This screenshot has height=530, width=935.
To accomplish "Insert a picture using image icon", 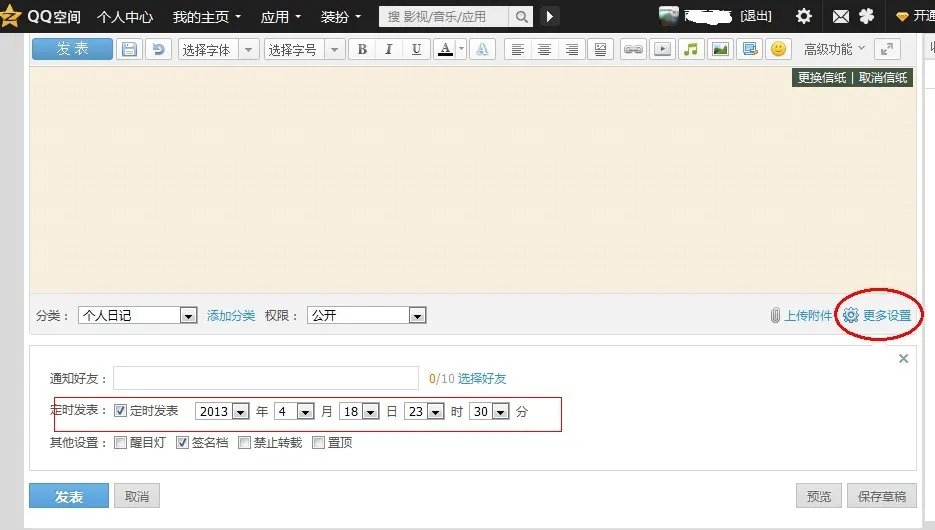I will click(x=720, y=50).
